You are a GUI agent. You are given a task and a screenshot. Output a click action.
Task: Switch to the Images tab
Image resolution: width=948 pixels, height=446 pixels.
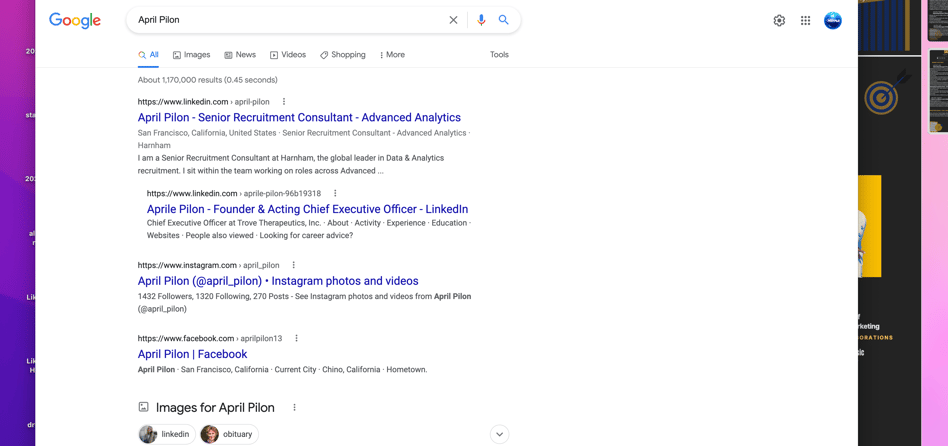click(192, 55)
